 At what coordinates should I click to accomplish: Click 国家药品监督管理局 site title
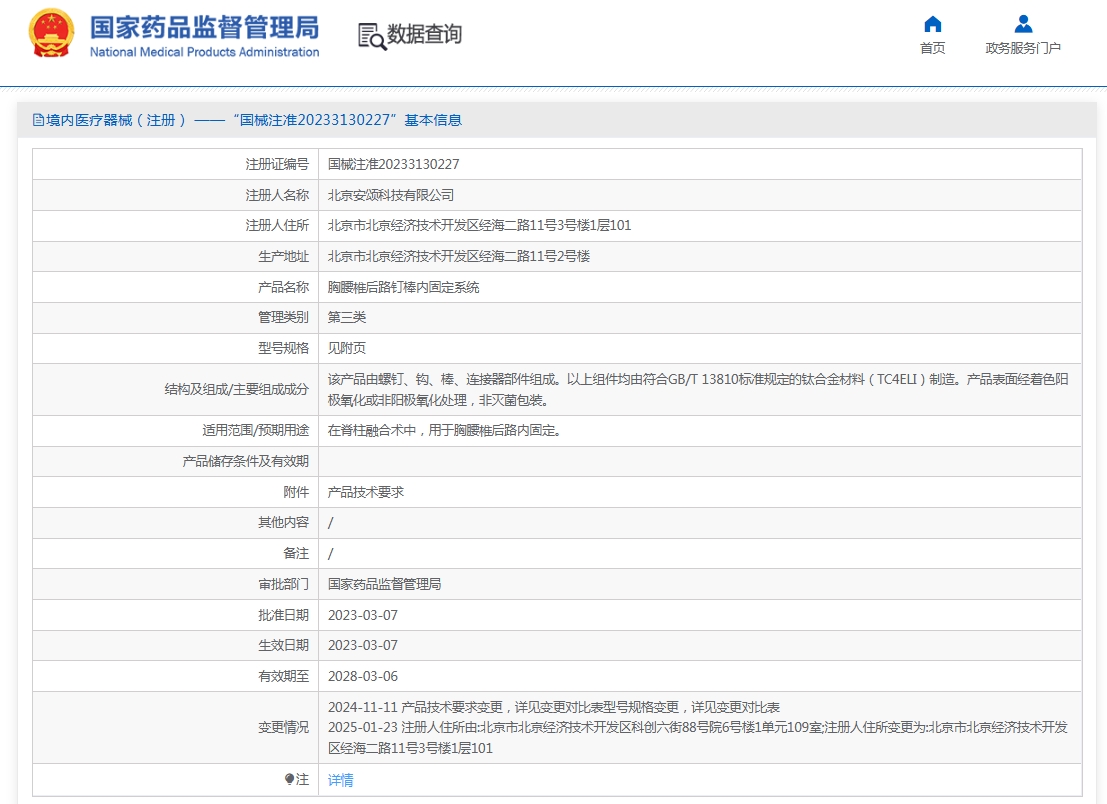[204, 28]
